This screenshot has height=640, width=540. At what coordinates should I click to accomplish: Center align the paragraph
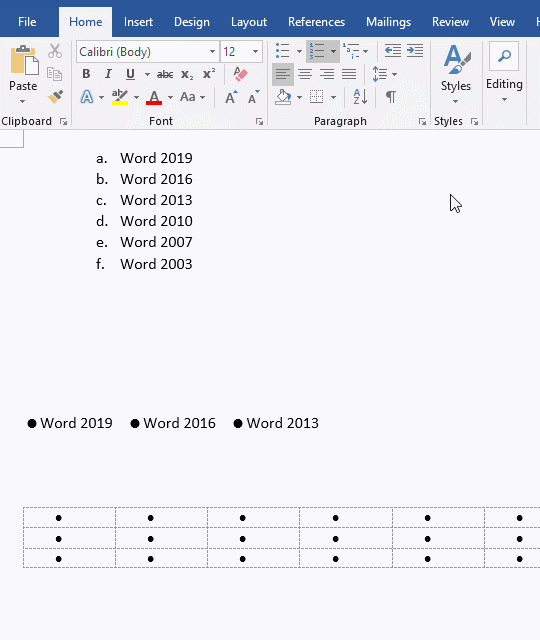click(305, 74)
